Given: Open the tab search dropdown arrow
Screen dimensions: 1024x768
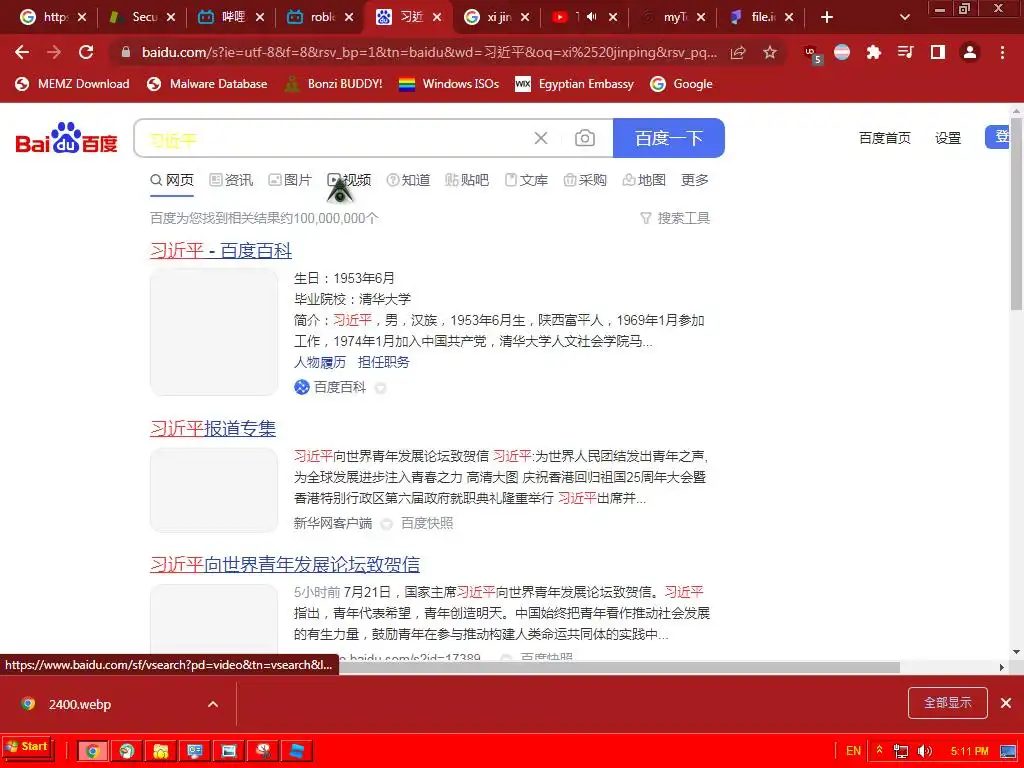Looking at the screenshot, I should (x=905, y=17).
